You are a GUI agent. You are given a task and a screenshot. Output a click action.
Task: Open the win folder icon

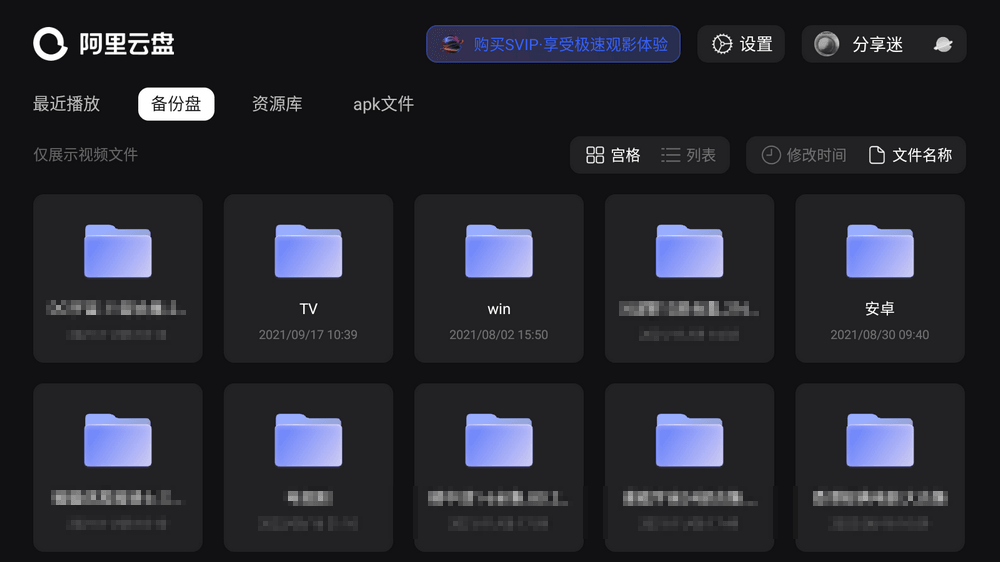[x=498, y=251]
